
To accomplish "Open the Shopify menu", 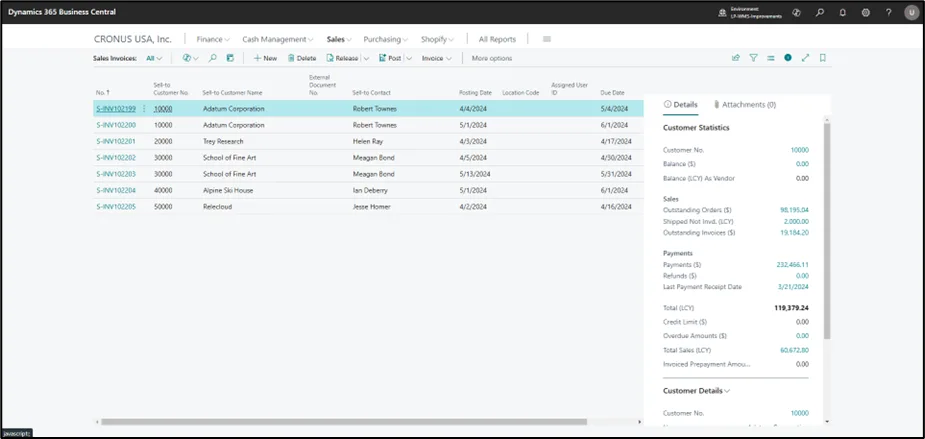I will point(438,39).
